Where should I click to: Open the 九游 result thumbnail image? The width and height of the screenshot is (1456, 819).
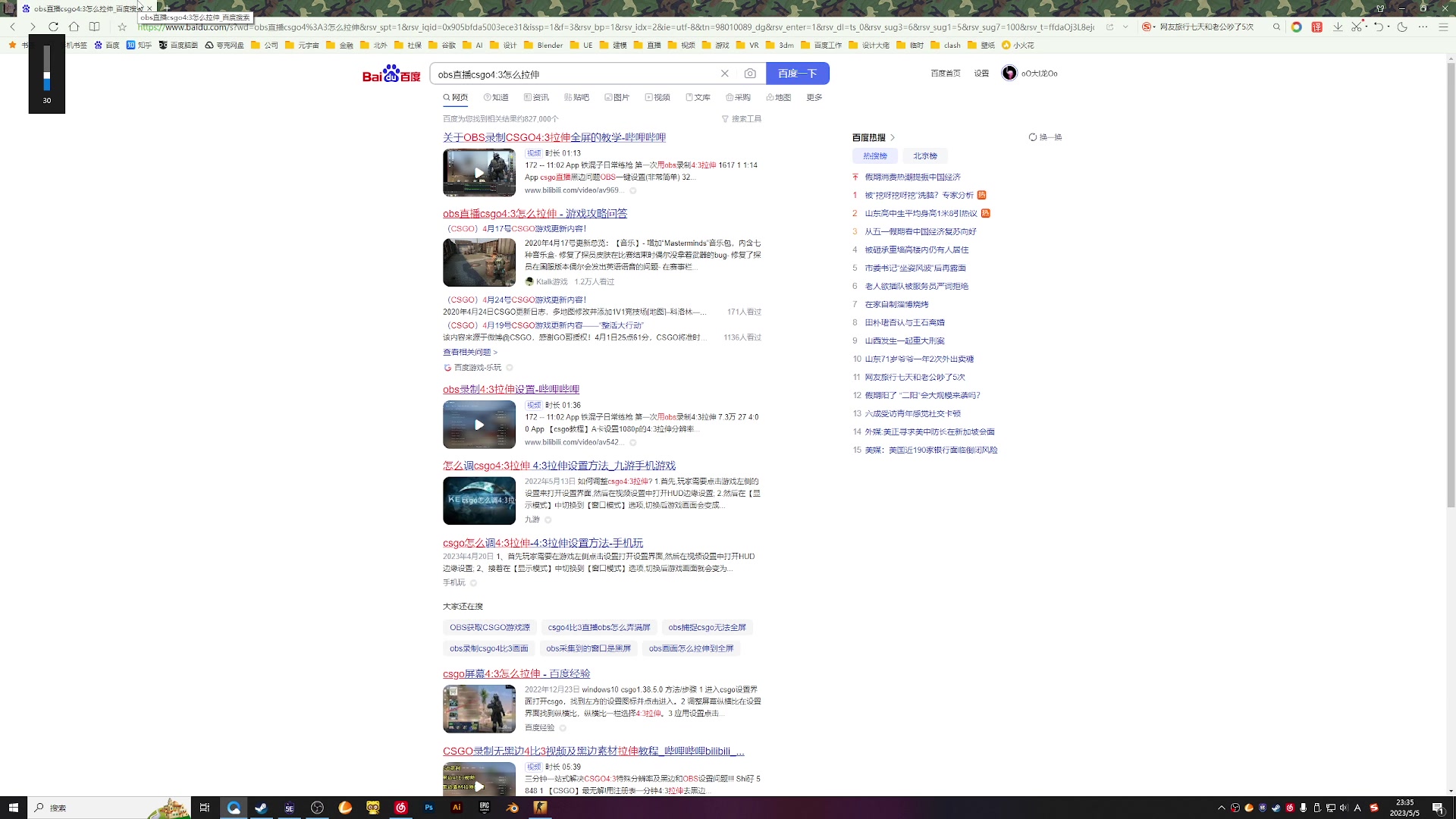[479, 500]
